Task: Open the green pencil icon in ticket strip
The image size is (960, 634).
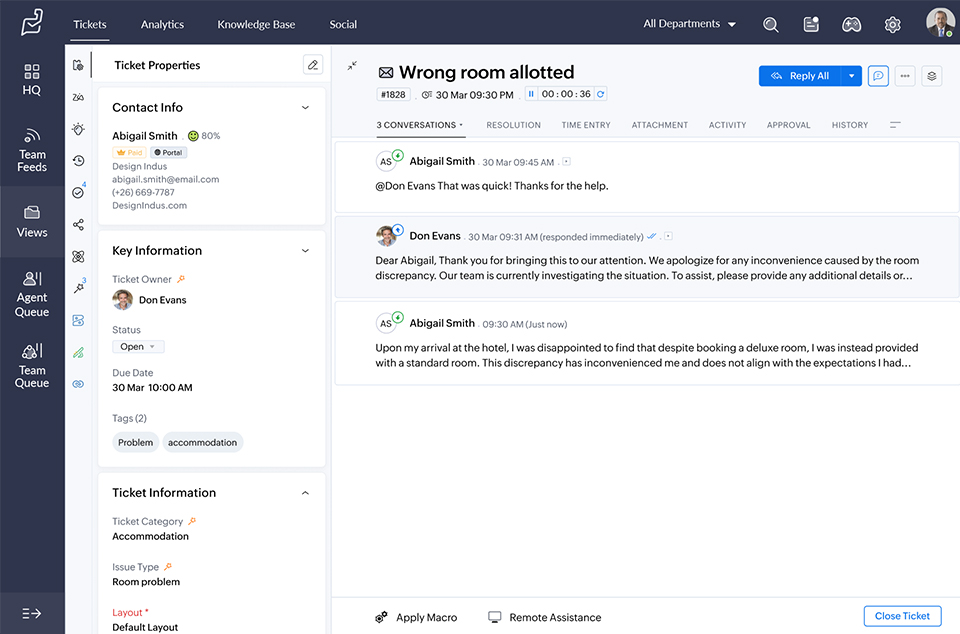Action: tap(78, 352)
